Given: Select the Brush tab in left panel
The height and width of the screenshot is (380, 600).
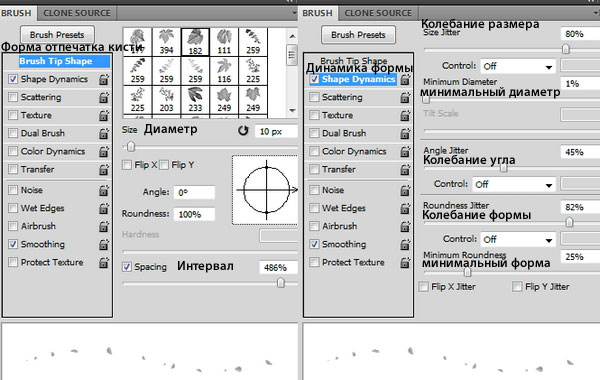Looking at the screenshot, I should [16, 13].
